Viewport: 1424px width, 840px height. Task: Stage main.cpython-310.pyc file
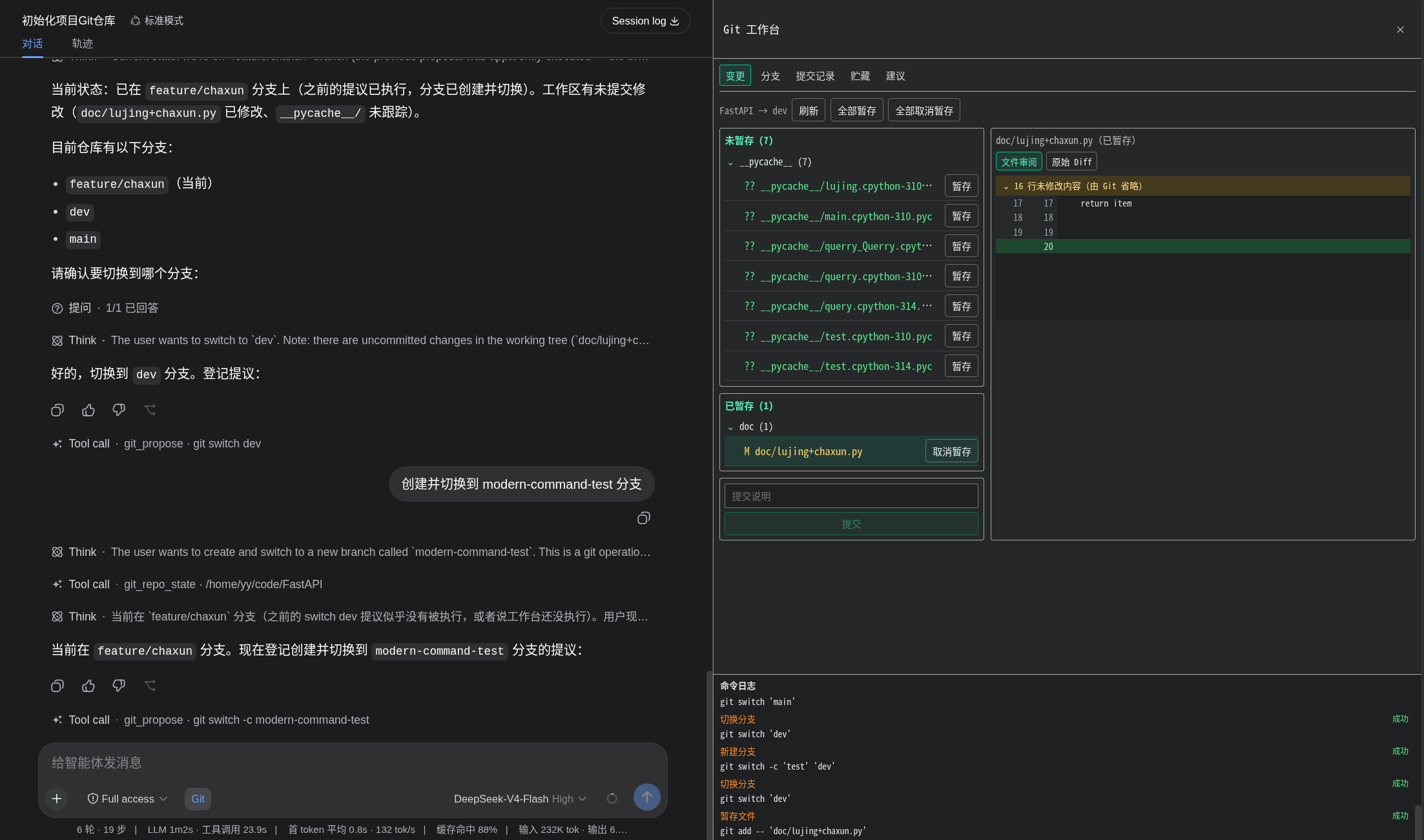[x=961, y=216]
